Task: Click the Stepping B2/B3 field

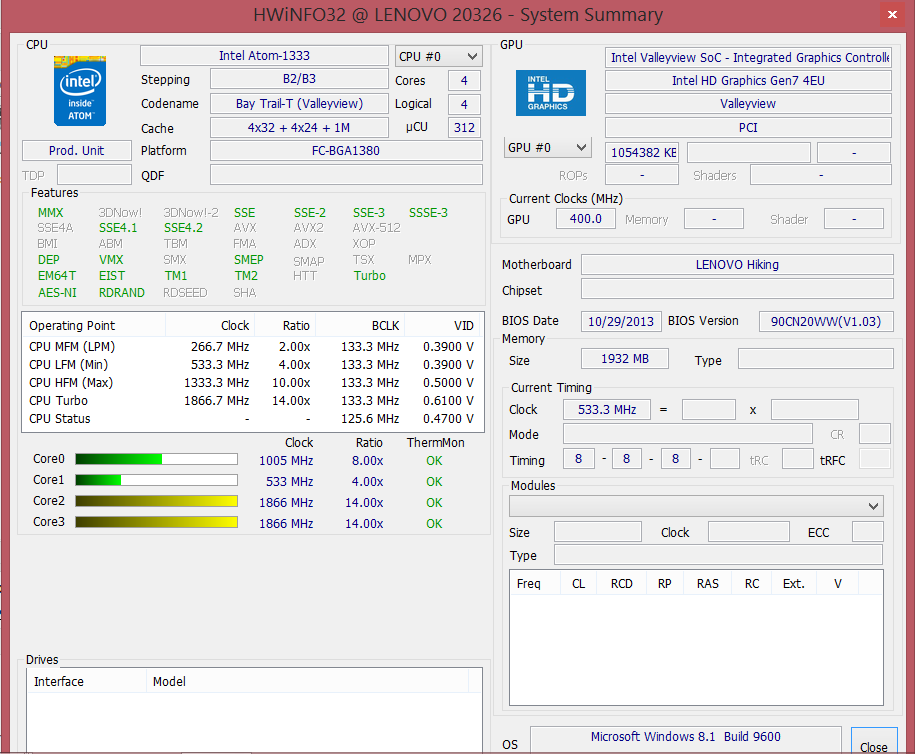Action: [299, 79]
